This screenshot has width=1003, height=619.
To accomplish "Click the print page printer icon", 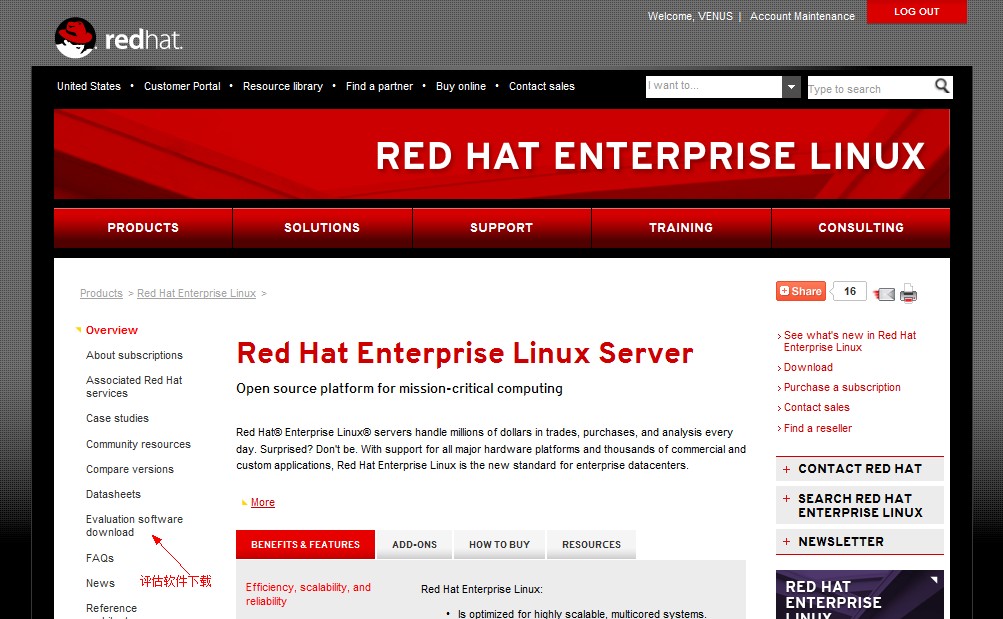I will [x=908, y=294].
